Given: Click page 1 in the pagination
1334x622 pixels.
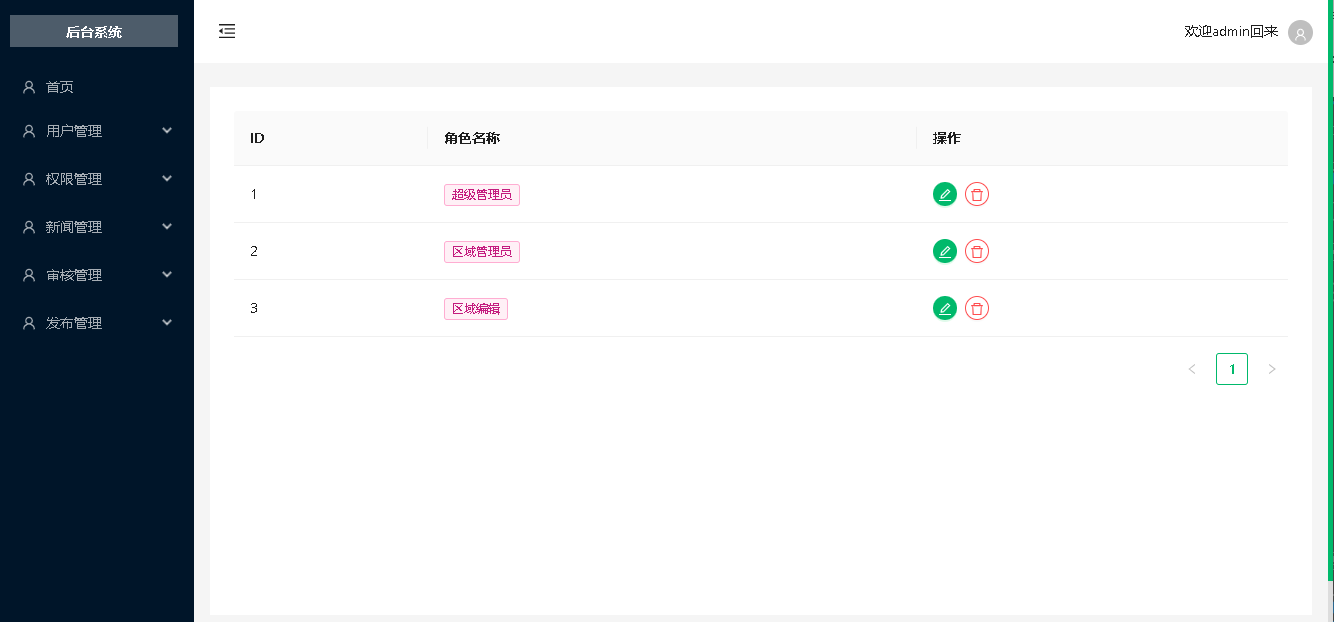Looking at the screenshot, I should (1232, 368).
